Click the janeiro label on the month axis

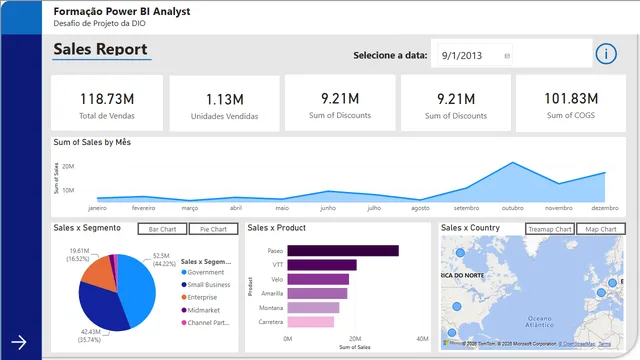coord(97,208)
